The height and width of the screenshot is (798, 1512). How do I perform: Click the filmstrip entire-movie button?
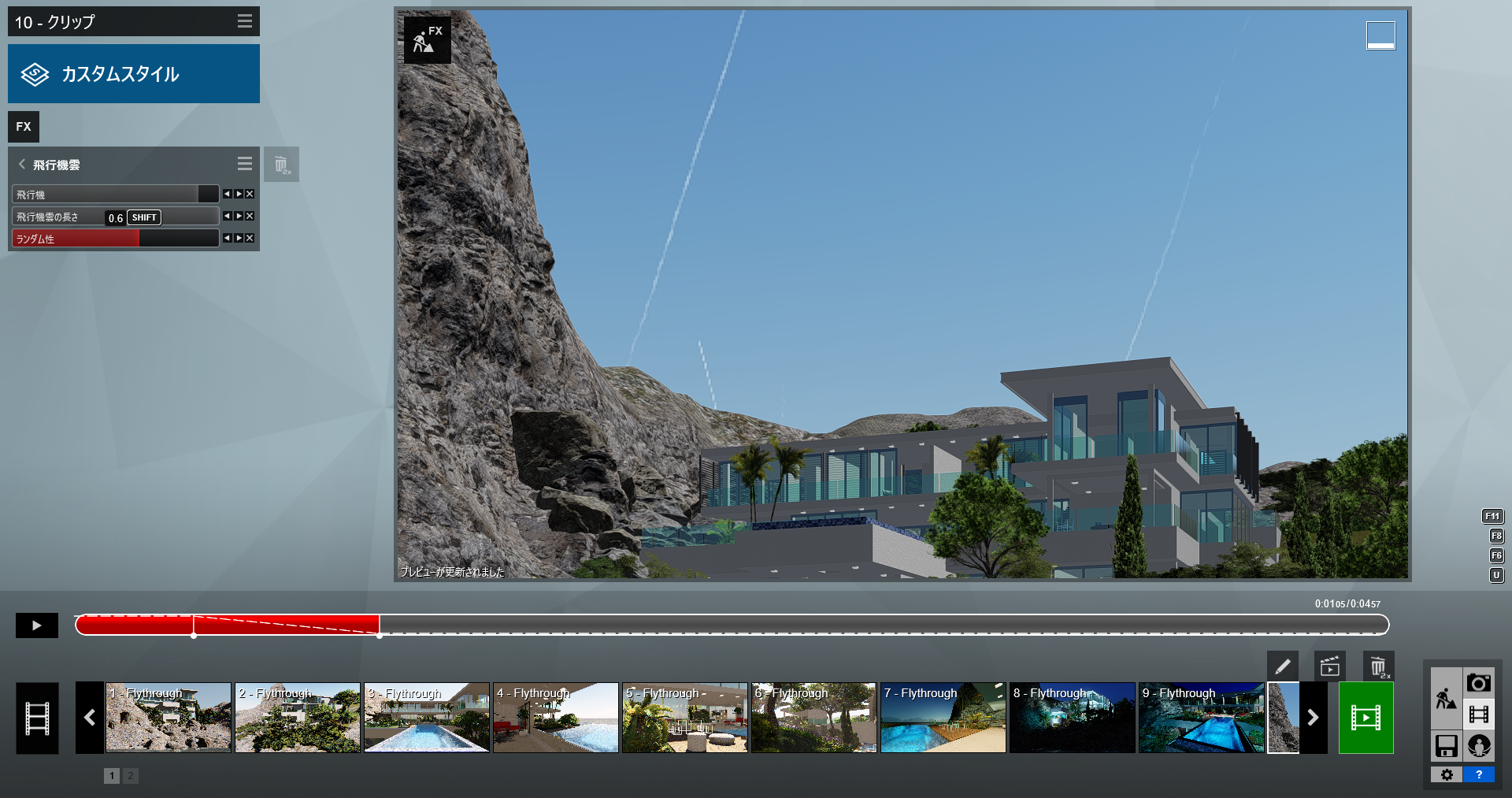(37, 718)
